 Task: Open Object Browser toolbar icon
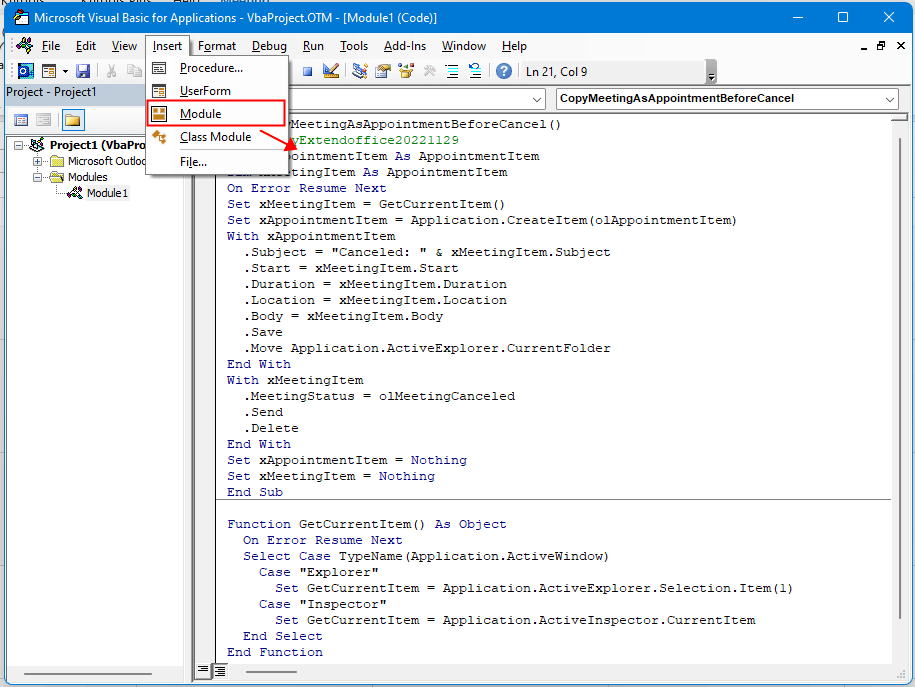[406, 71]
